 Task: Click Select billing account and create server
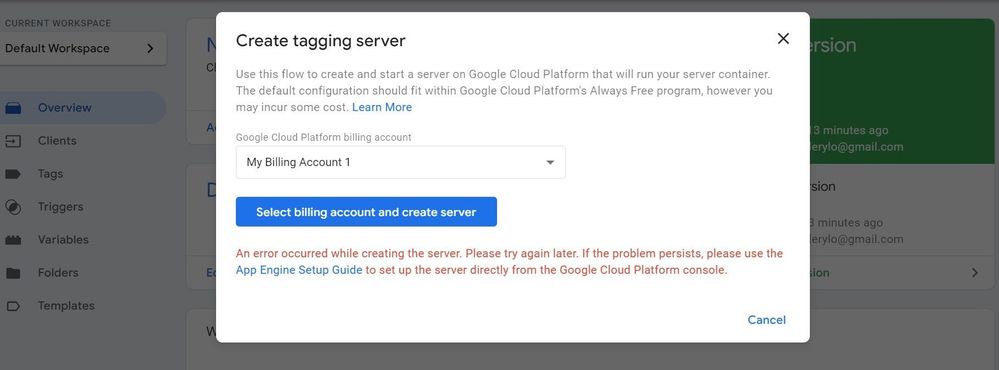pyautogui.click(x=366, y=212)
